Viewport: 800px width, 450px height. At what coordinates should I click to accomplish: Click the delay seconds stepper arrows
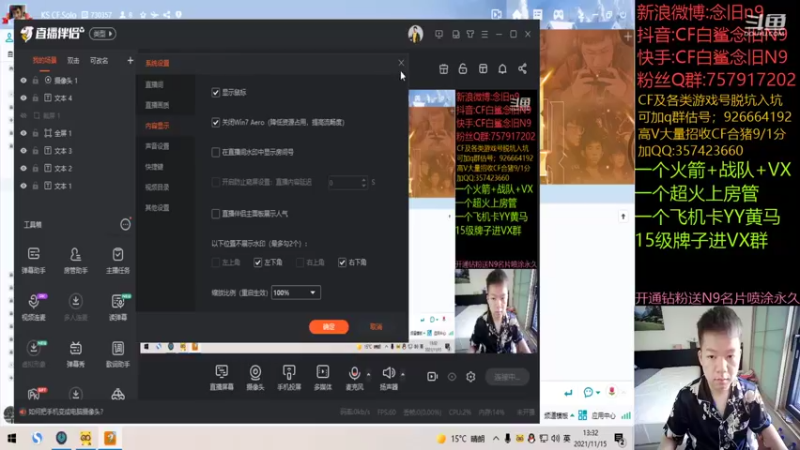[363, 182]
